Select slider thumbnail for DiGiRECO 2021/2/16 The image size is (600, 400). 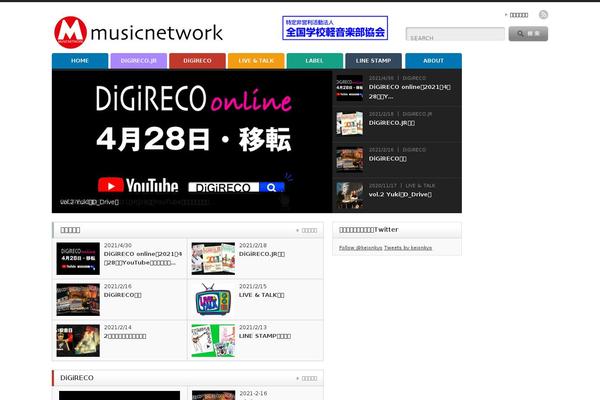tap(349, 159)
